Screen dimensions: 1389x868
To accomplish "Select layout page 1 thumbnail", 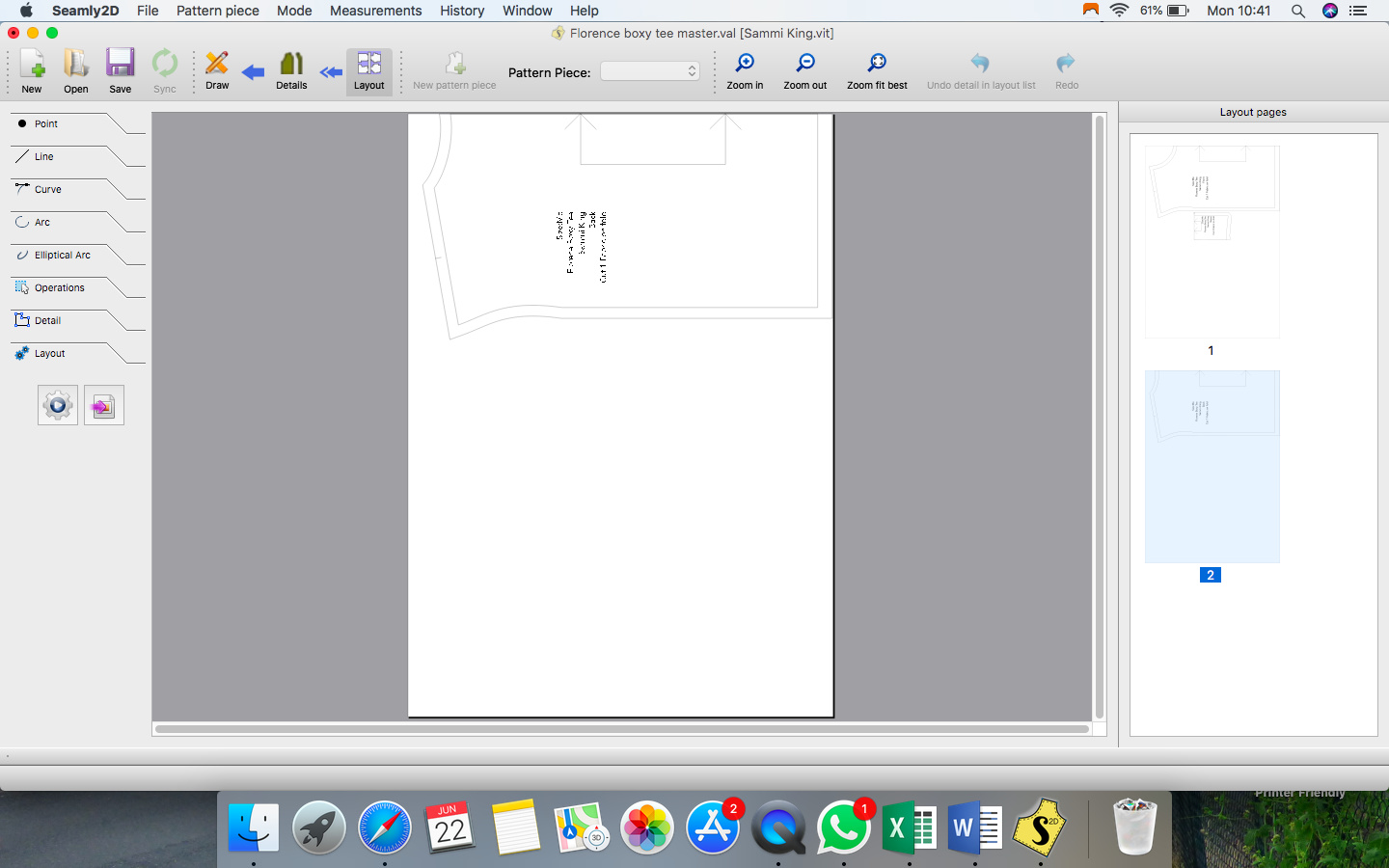I will 1212,242.
